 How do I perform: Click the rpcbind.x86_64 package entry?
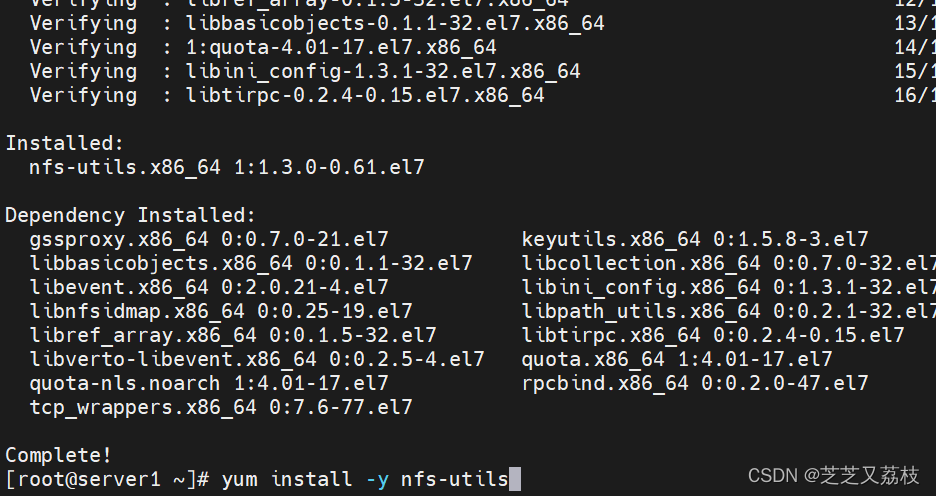(695, 384)
